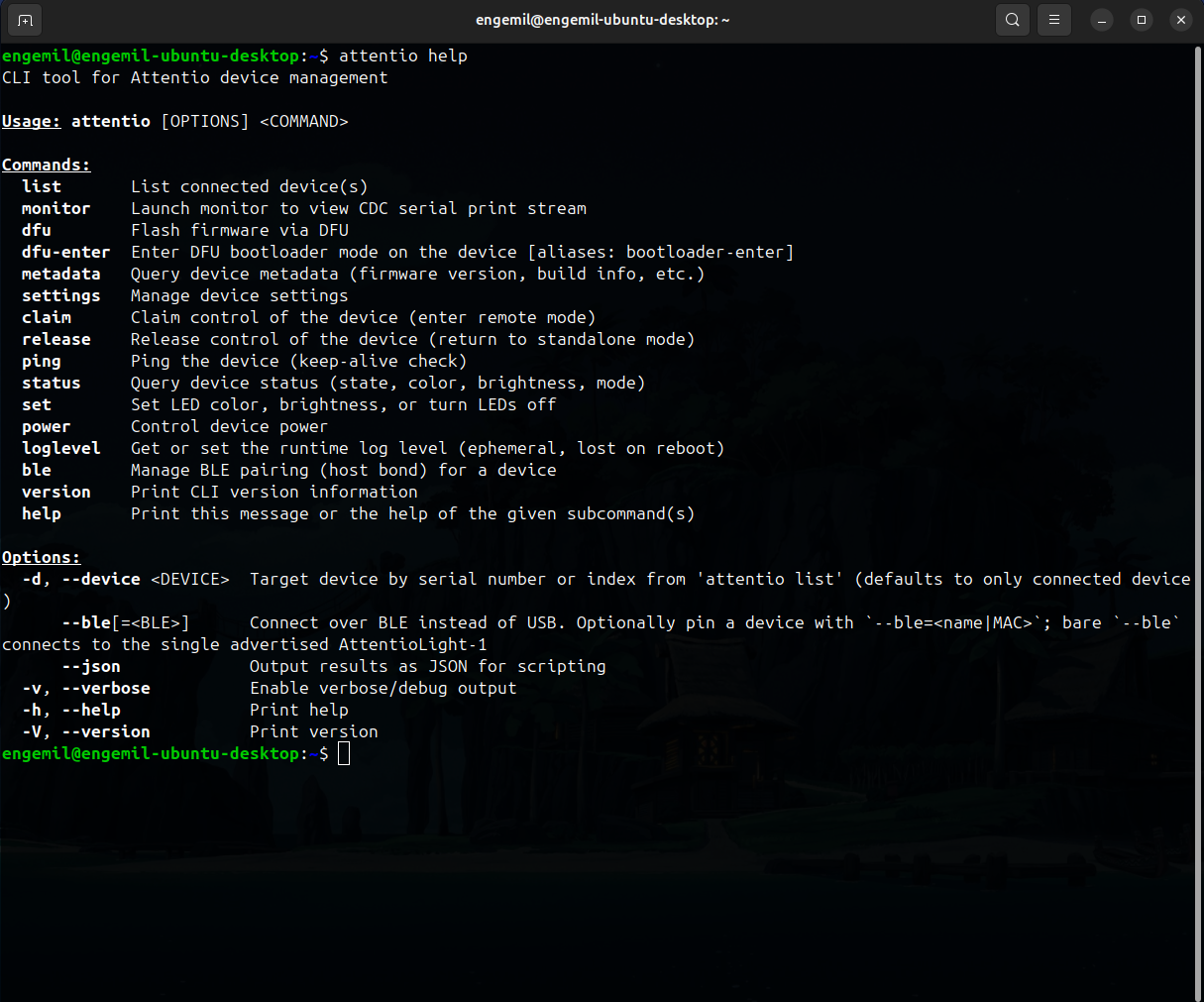Click the 'ble' command name
The image size is (1204, 1002).
37,471
